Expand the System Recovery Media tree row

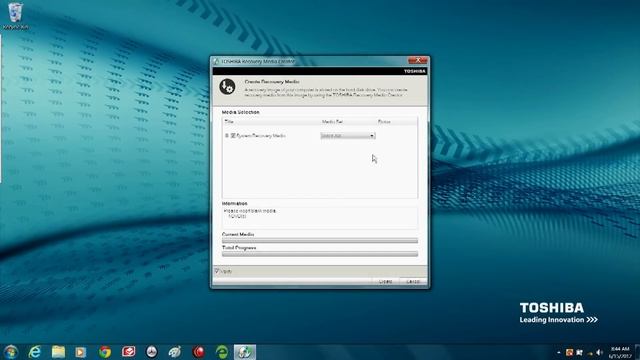tap(227, 136)
